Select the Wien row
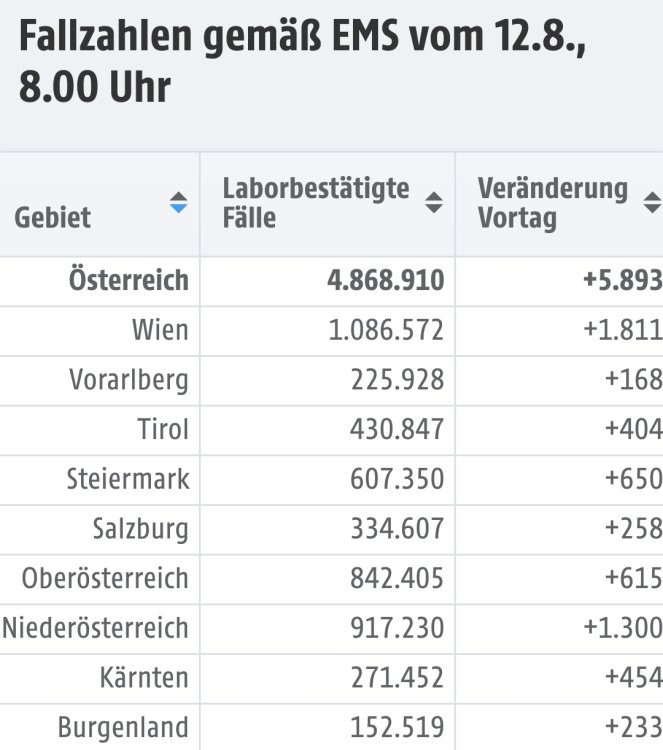This screenshot has height=750, width=663. click(x=332, y=331)
